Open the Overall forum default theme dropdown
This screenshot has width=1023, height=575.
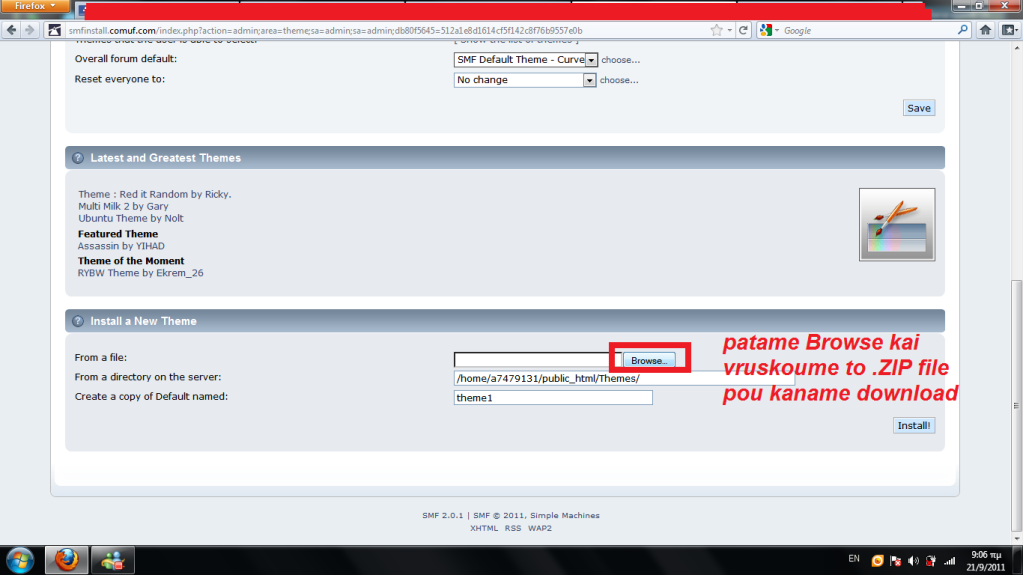[x=590, y=60]
